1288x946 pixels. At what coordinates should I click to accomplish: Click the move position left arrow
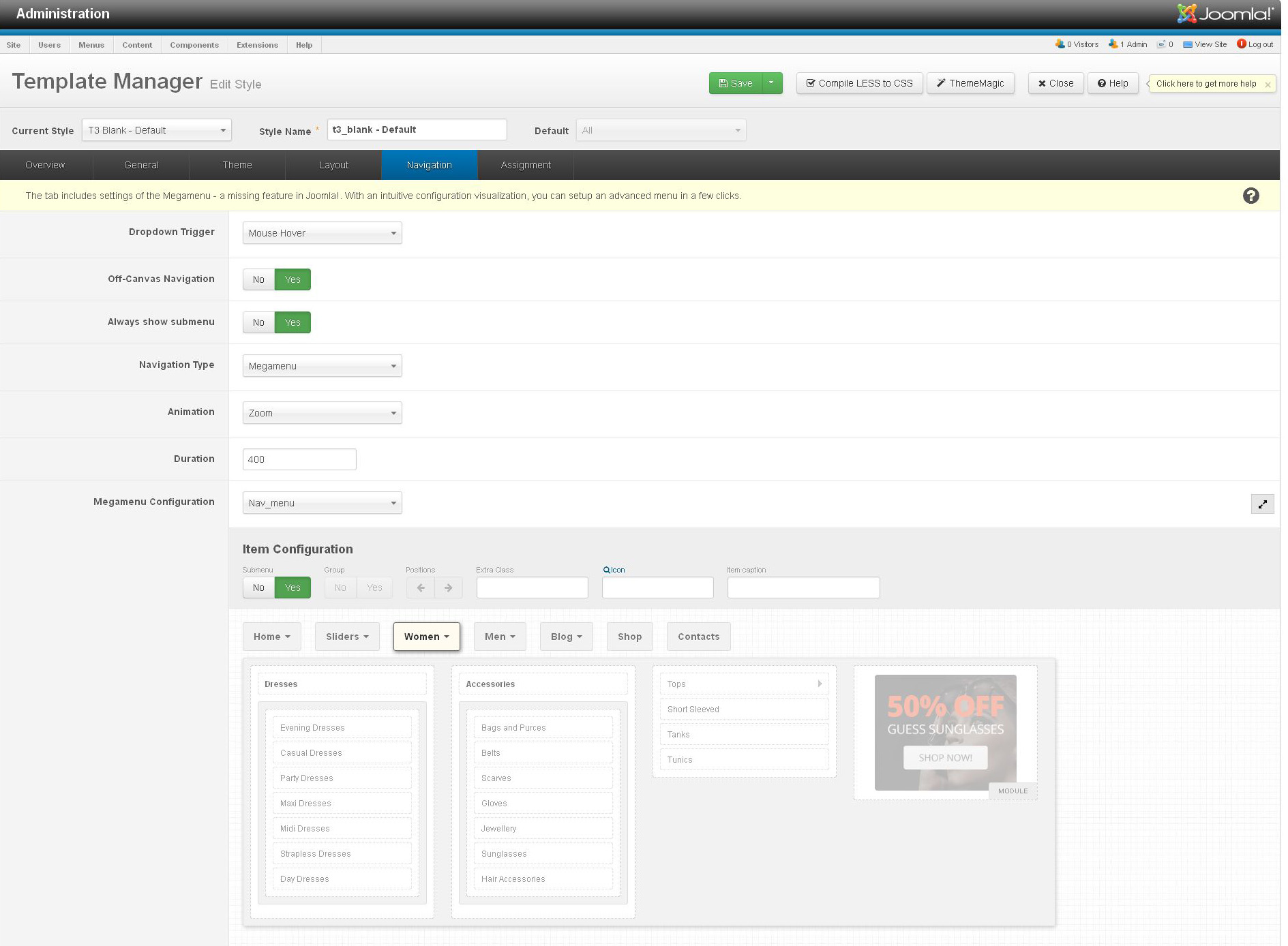(x=421, y=588)
